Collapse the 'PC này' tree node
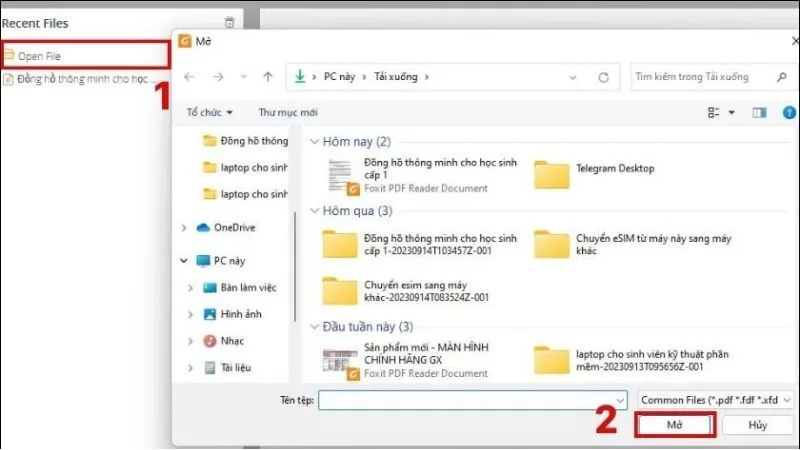Image resolution: width=800 pixels, height=450 pixels. (x=184, y=261)
